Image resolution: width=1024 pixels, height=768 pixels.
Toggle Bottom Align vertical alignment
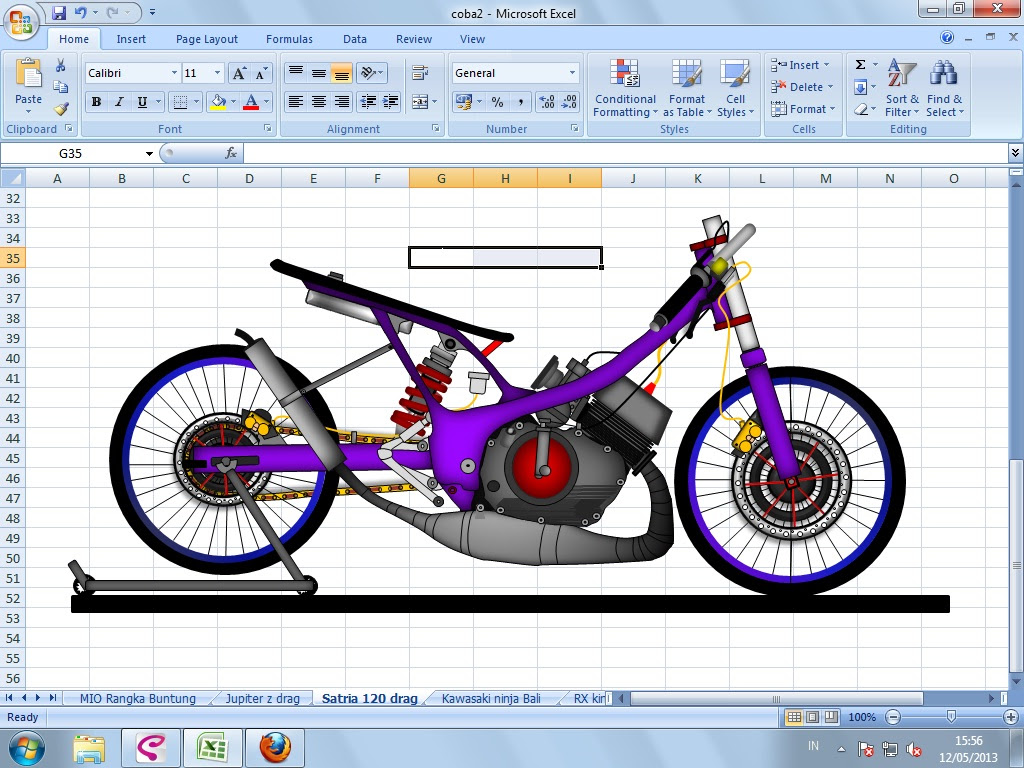(x=341, y=73)
